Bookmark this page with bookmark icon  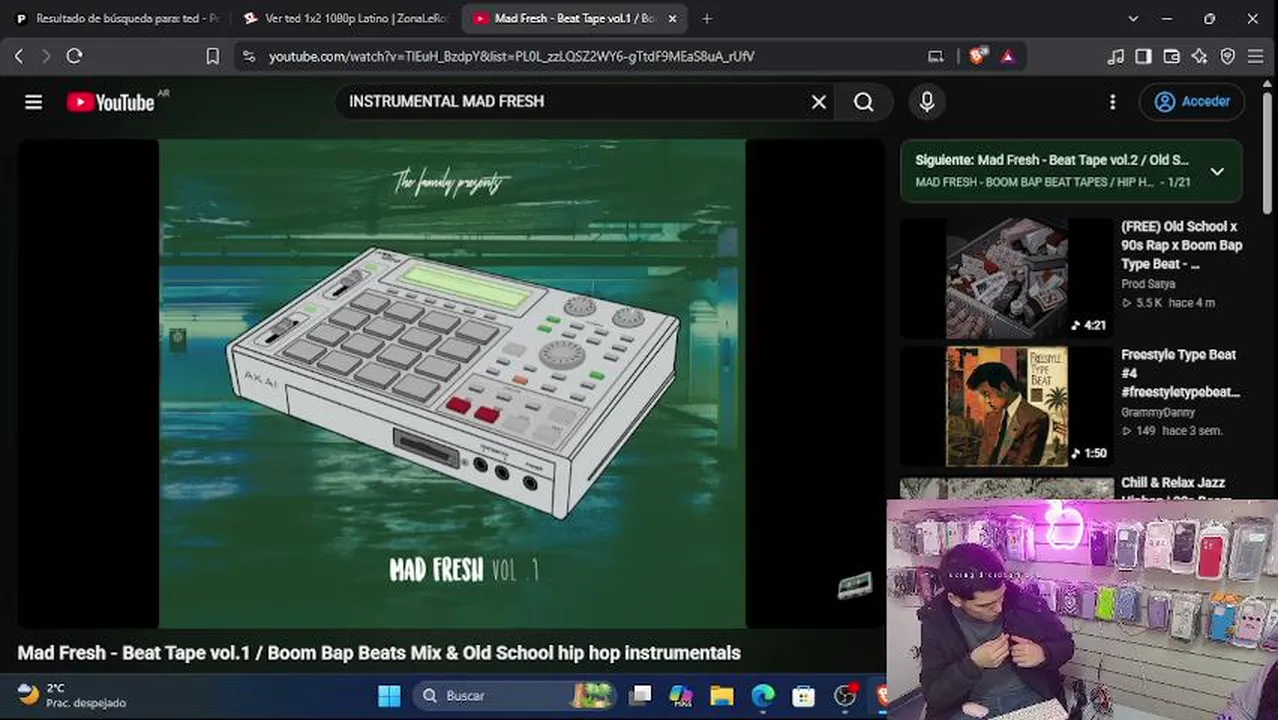tap(212, 56)
